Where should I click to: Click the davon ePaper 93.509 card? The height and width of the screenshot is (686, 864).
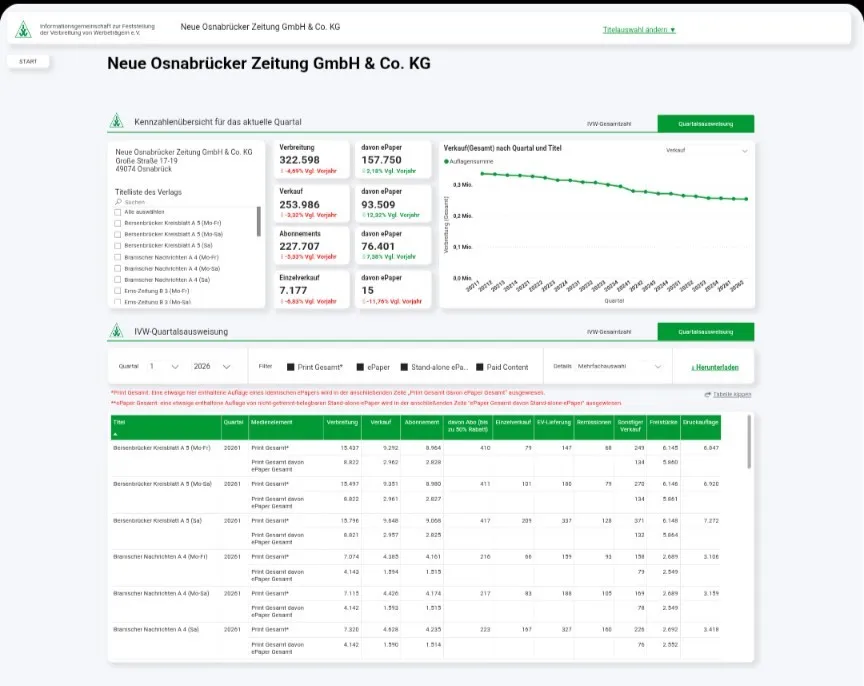tap(393, 203)
